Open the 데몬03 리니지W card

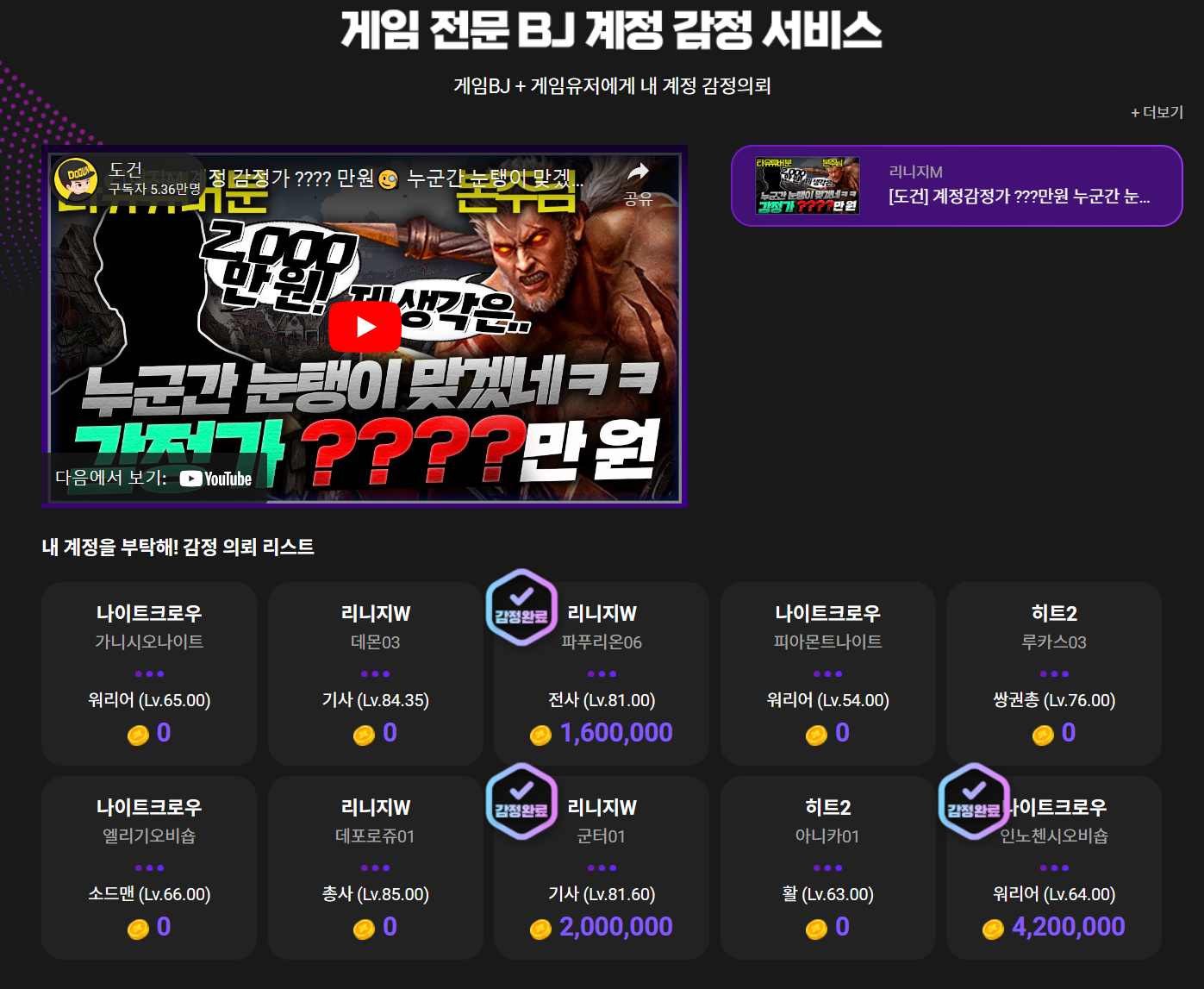tap(376, 673)
